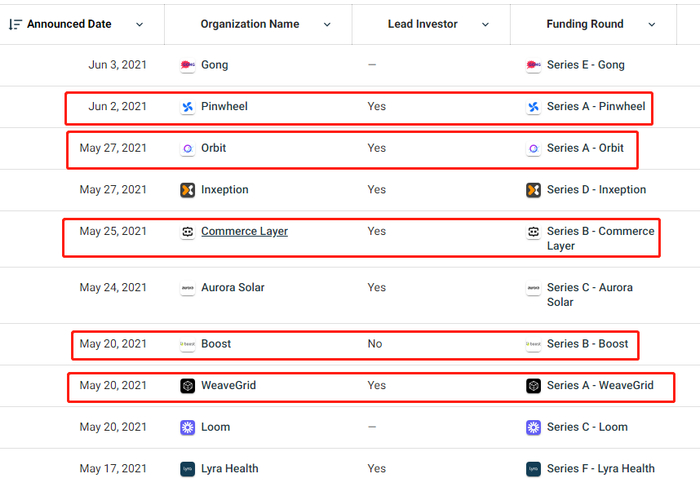This screenshot has width=700, height=487.
Task: Click Commerce Layer logo in Organization column
Action: 187,232
